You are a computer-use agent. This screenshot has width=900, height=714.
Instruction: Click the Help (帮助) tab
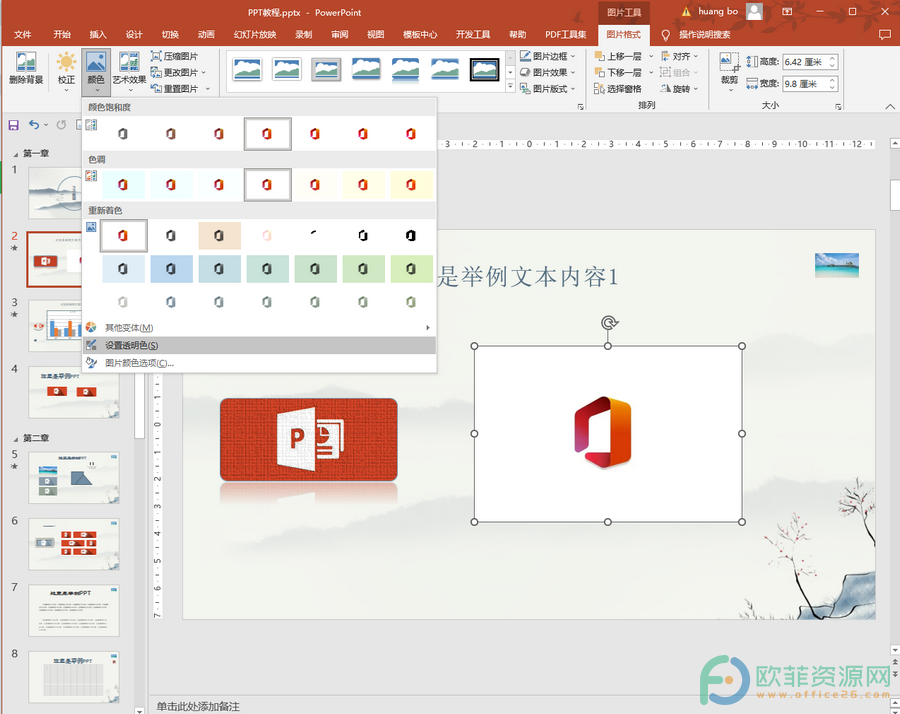[517, 34]
